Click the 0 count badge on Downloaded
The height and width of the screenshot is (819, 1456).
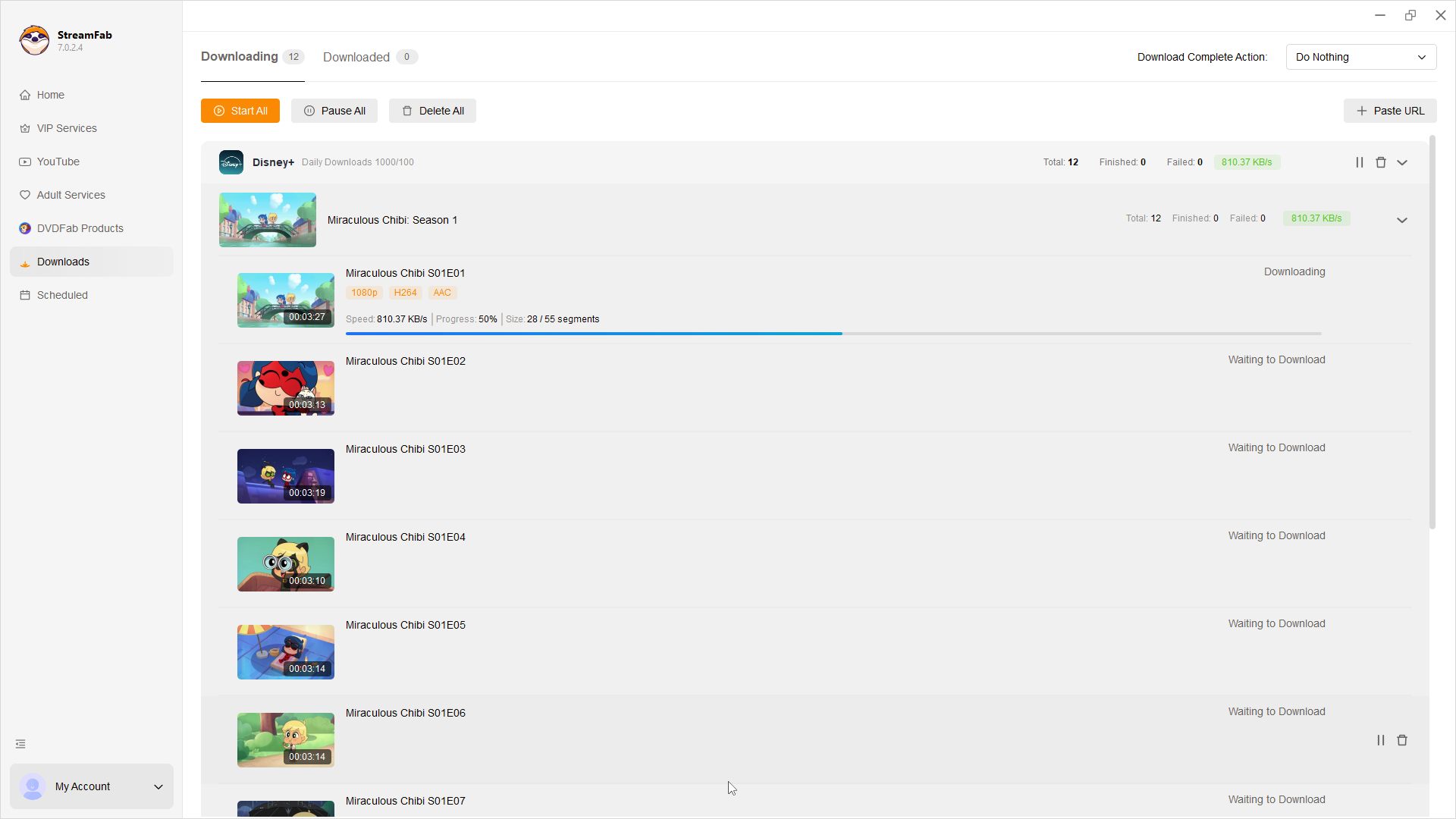pyautogui.click(x=406, y=57)
